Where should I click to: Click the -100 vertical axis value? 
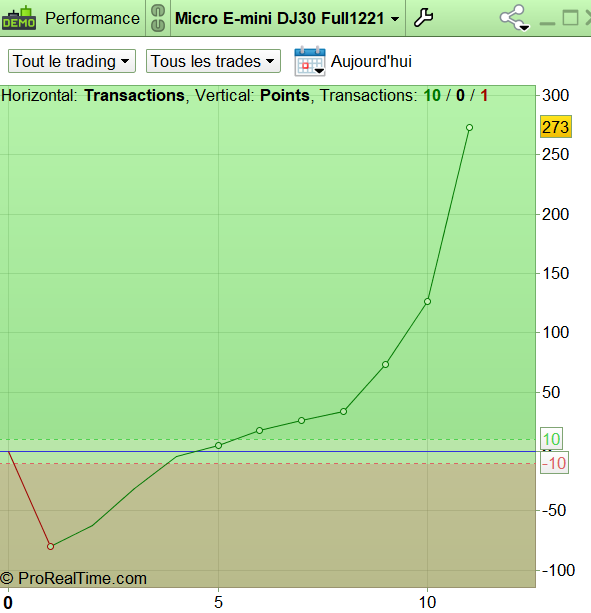click(x=558, y=570)
